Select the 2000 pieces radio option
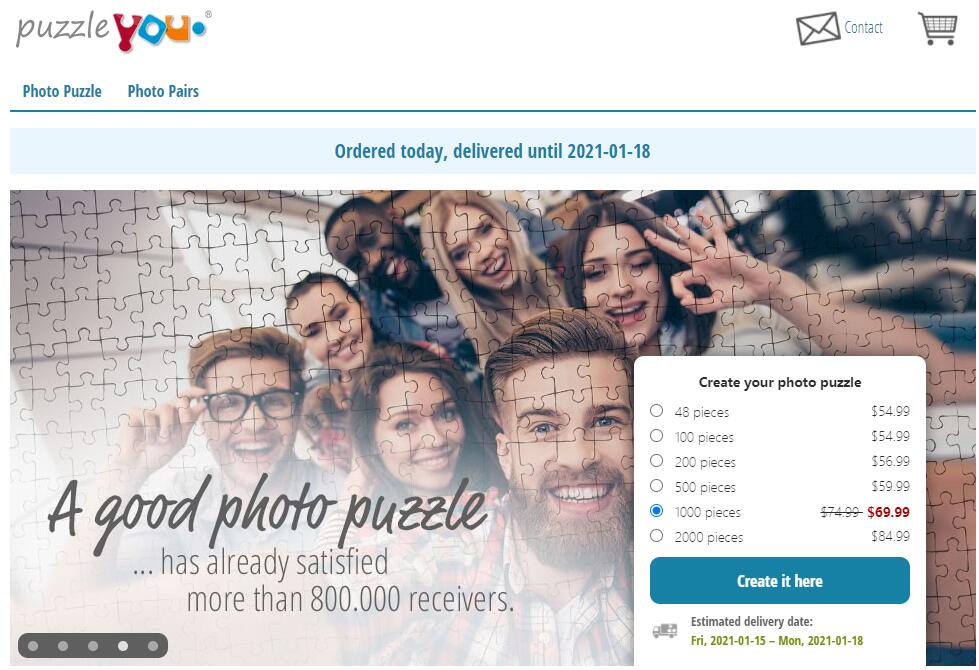The height and width of the screenshot is (670, 979). click(x=656, y=535)
